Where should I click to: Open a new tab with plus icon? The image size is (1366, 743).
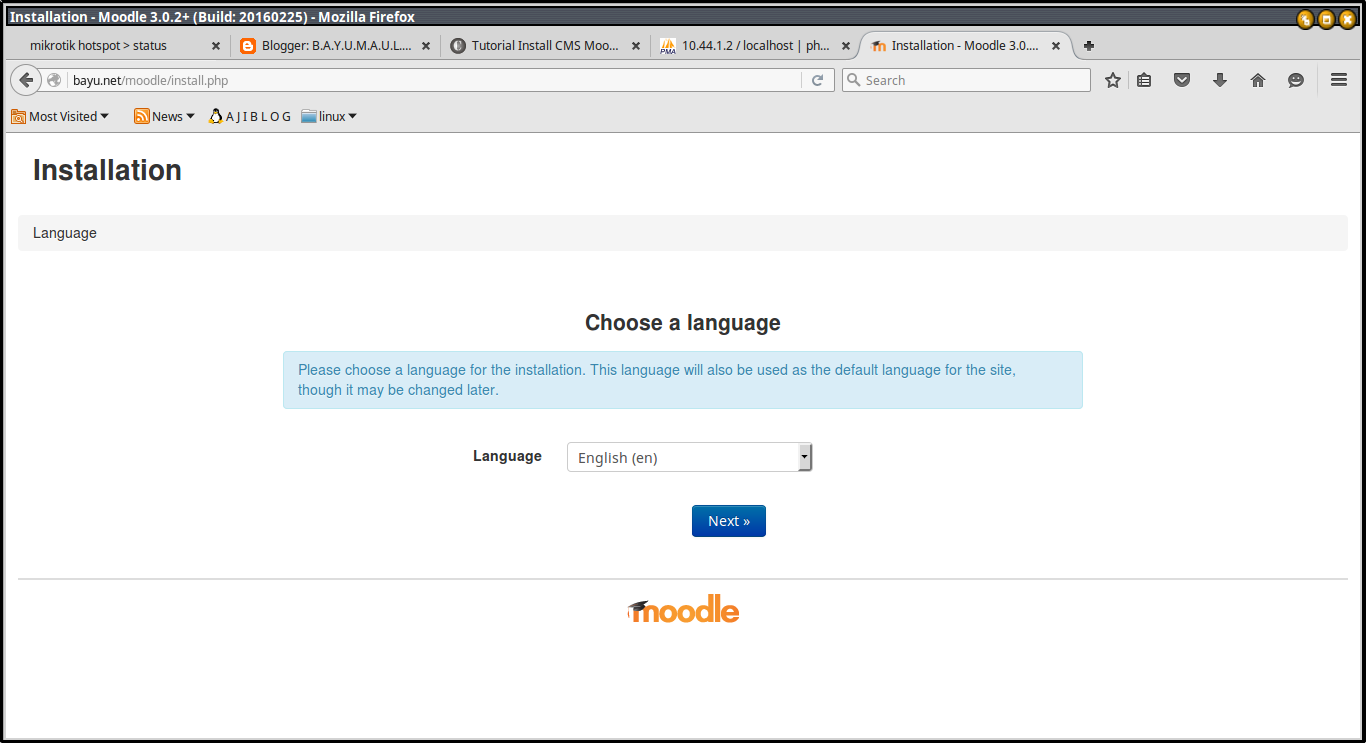tap(1089, 46)
